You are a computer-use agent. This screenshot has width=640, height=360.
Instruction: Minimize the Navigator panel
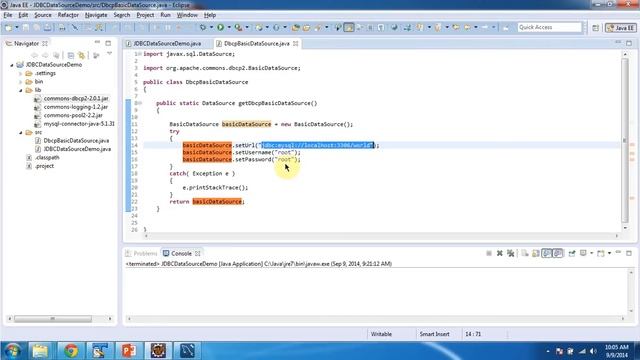[x=97, y=43]
